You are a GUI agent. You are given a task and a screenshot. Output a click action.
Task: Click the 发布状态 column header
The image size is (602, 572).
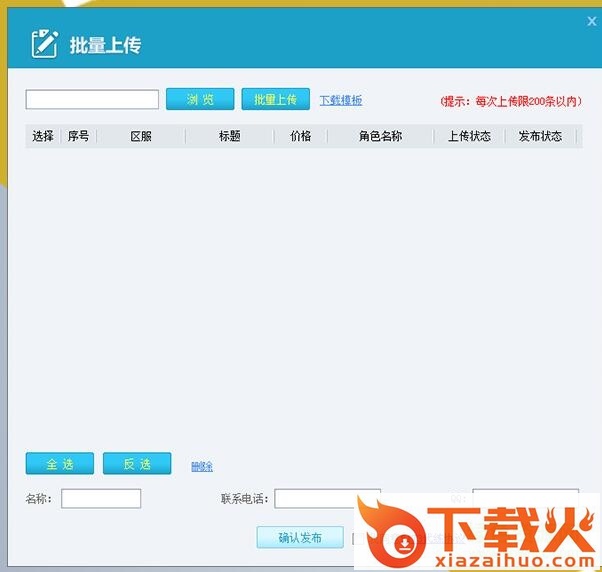pyautogui.click(x=540, y=136)
